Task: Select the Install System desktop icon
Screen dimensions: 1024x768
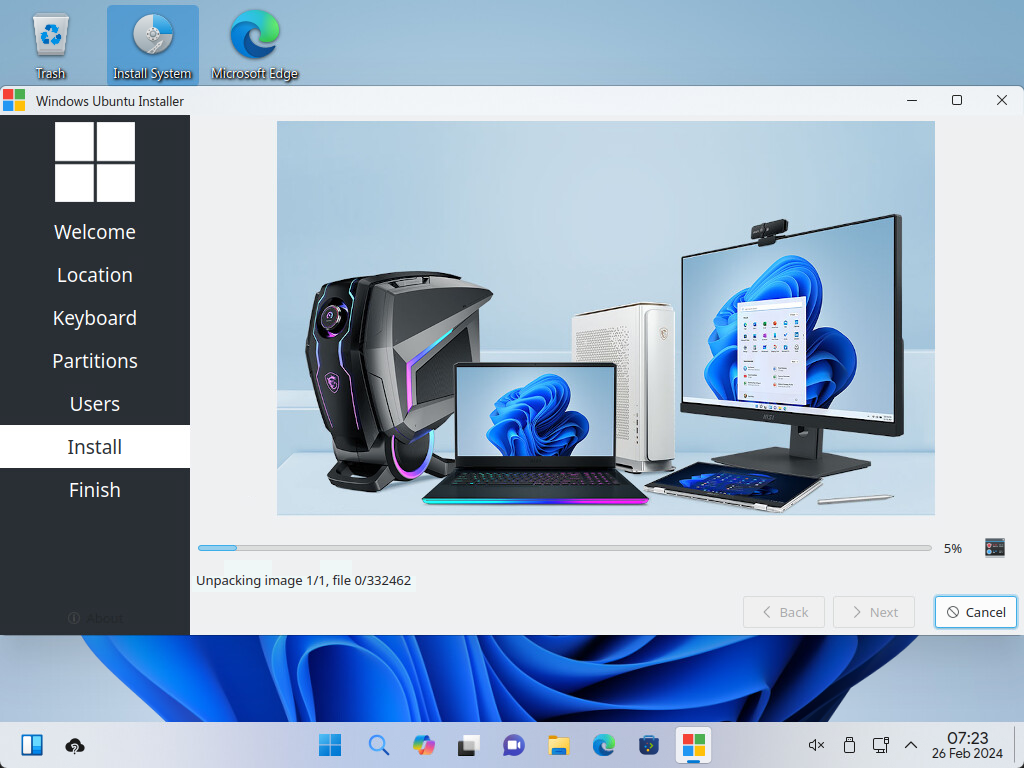Action: 152,46
